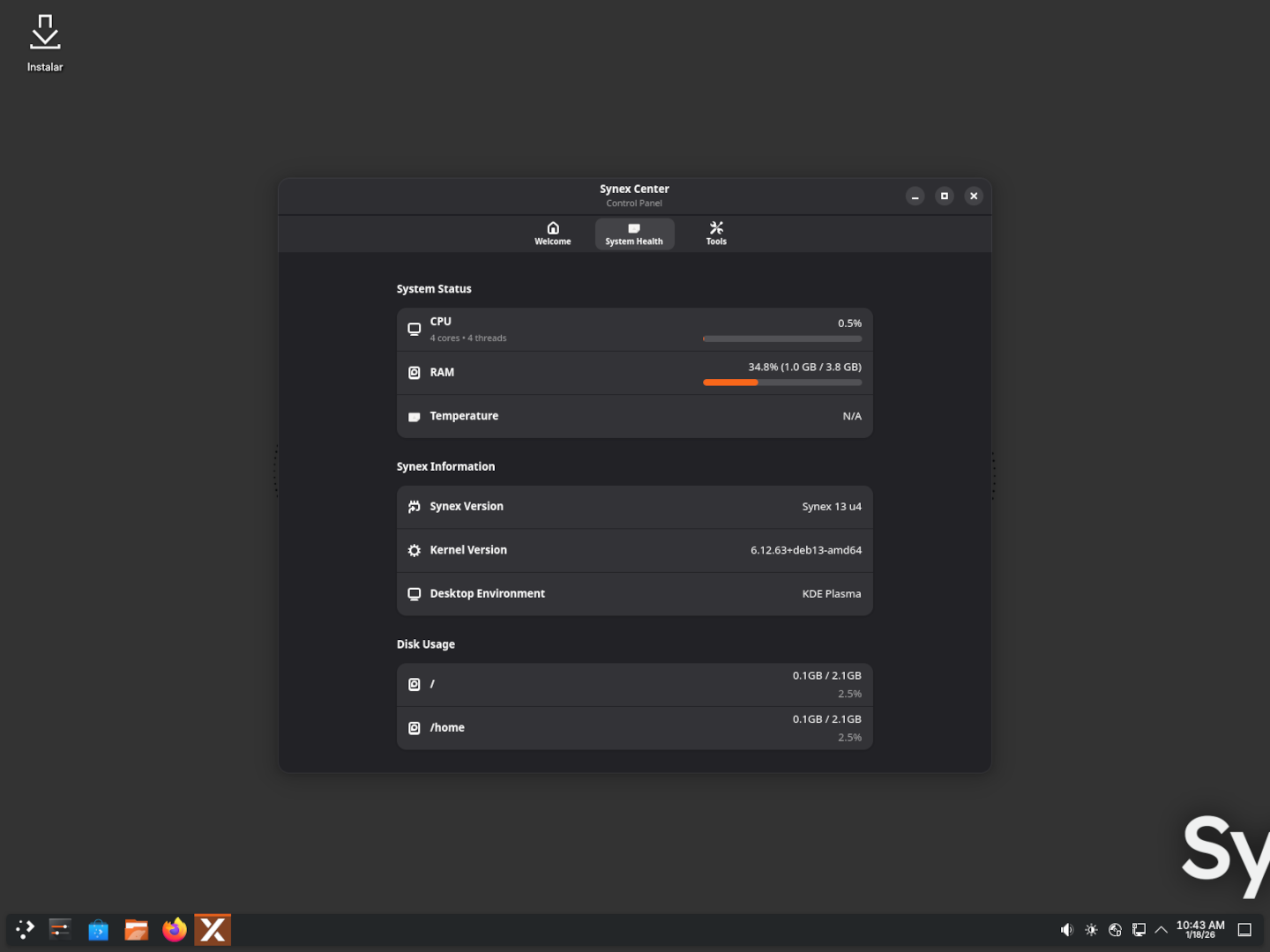Click the display configuration tray icon
1270x952 pixels.
[x=1139, y=929]
